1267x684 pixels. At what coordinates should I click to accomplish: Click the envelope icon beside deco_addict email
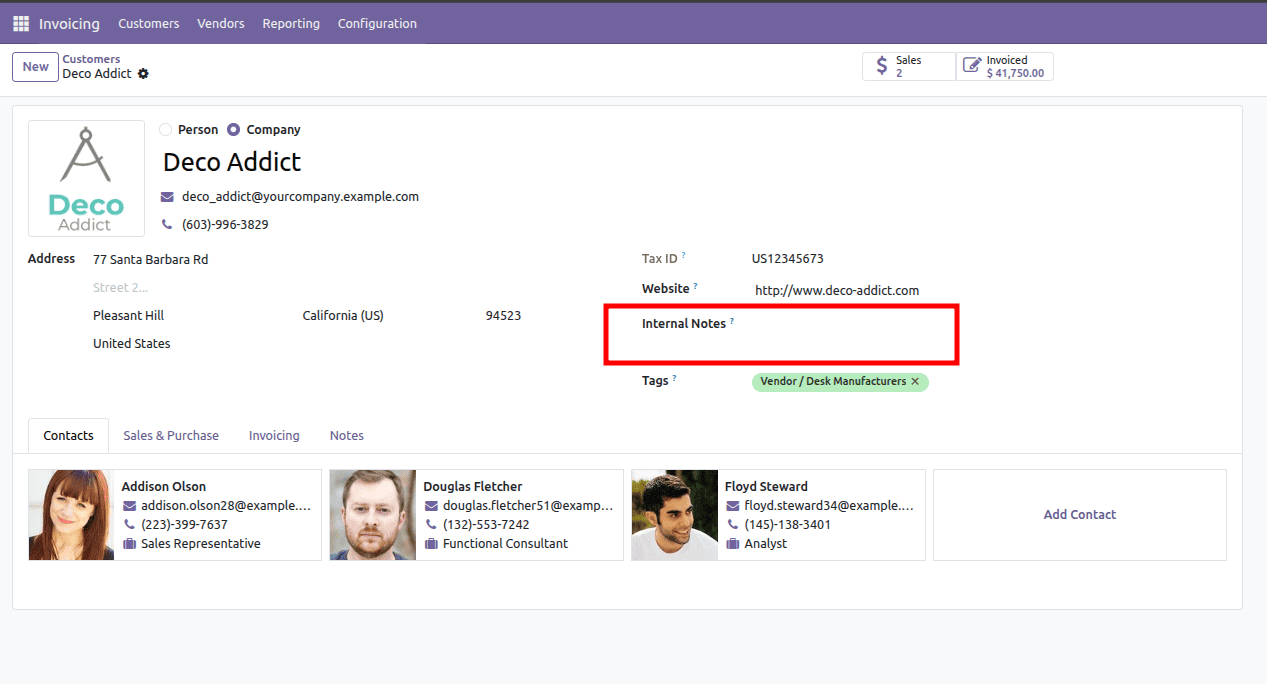[166, 196]
